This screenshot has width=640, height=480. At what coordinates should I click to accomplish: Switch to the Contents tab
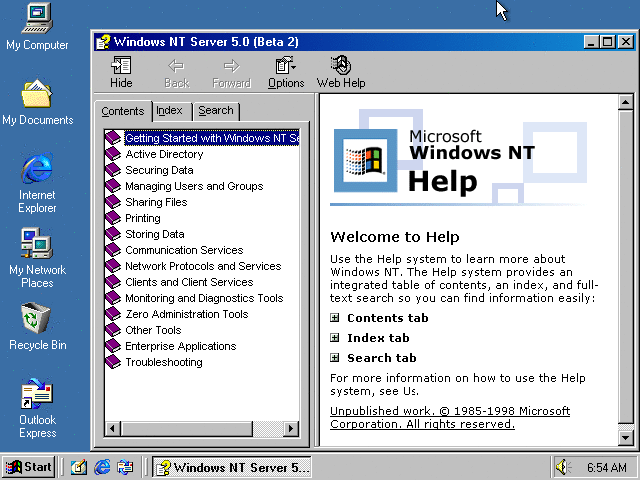[x=123, y=111]
